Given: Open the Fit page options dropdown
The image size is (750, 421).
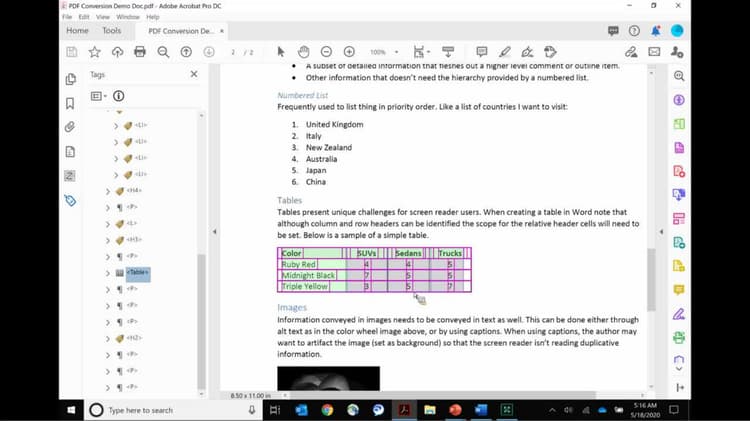Looking at the screenshot, I should (421, 52).
